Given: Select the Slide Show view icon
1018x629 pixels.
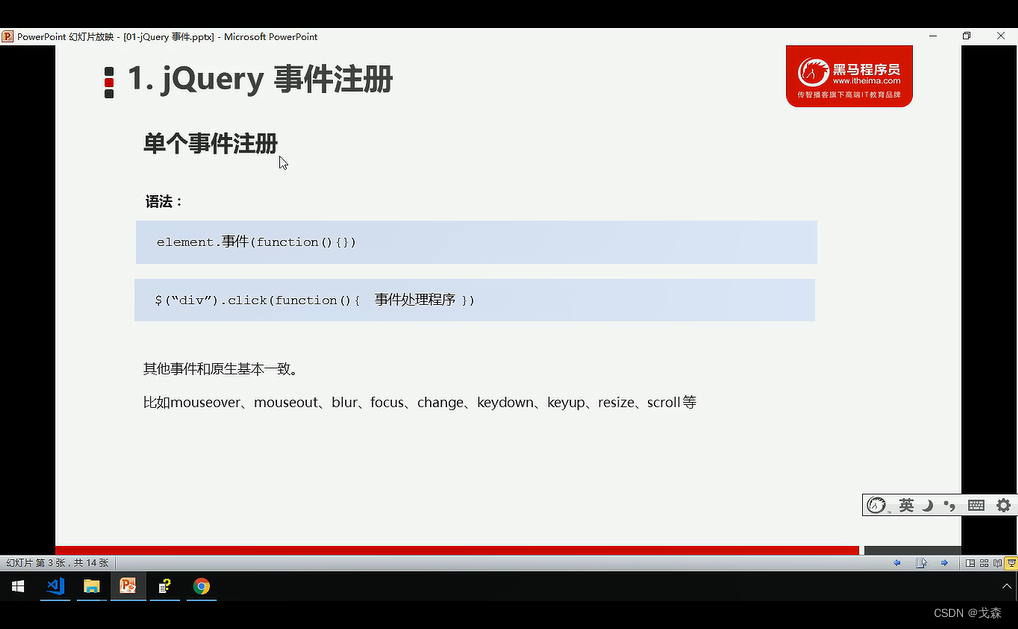Looking at the screenshot, I should 1011,563.
